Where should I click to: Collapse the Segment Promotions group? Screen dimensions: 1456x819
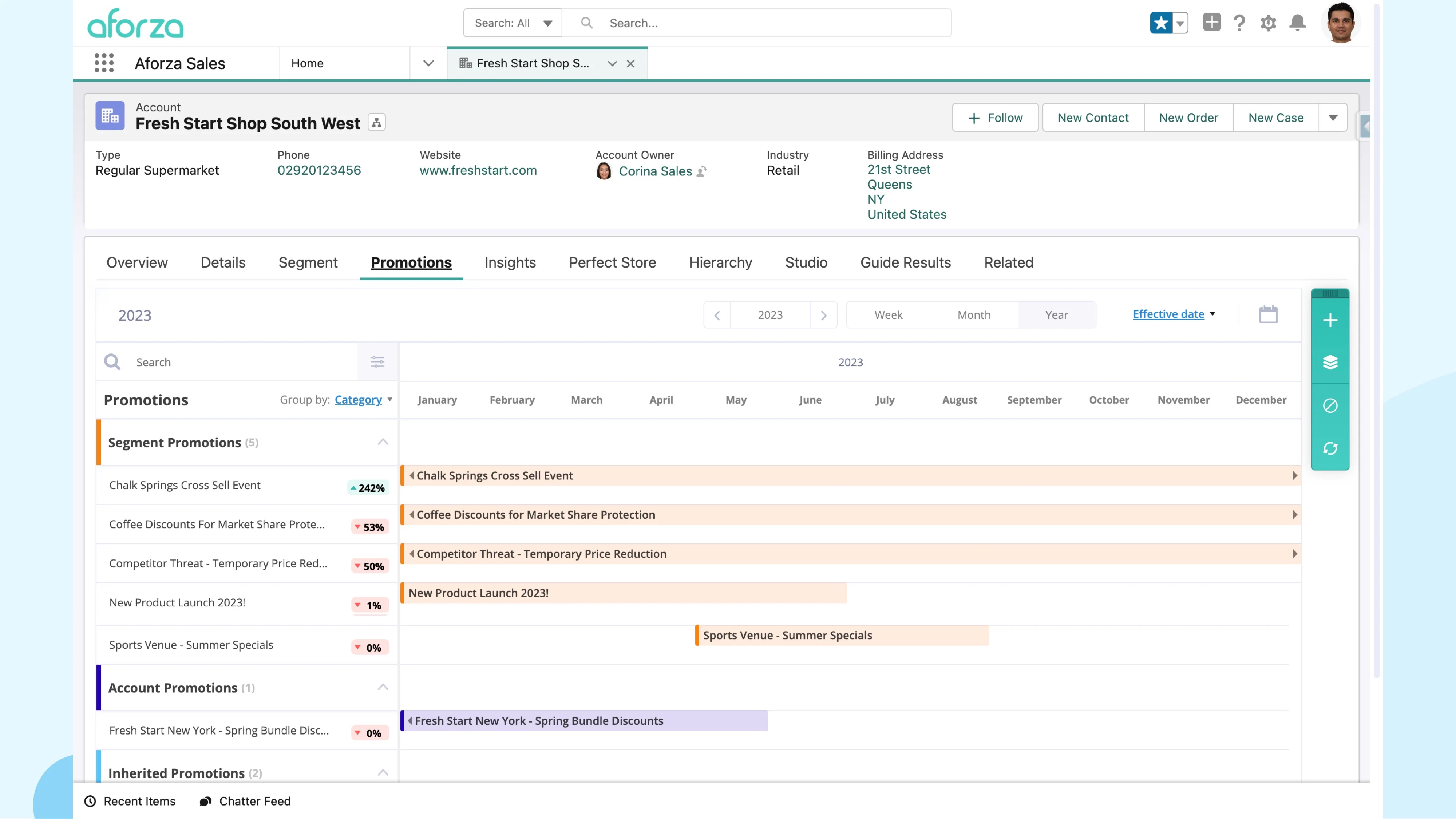click(383, 442)
